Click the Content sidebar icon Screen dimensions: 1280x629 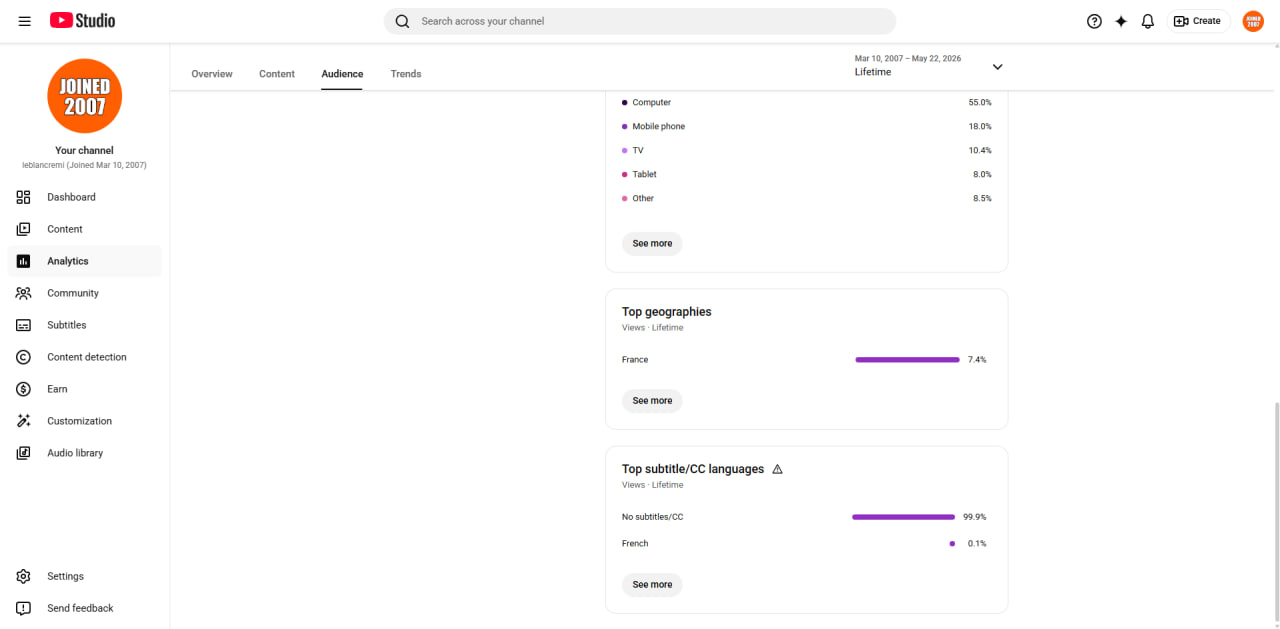click(x=23, y=229)
